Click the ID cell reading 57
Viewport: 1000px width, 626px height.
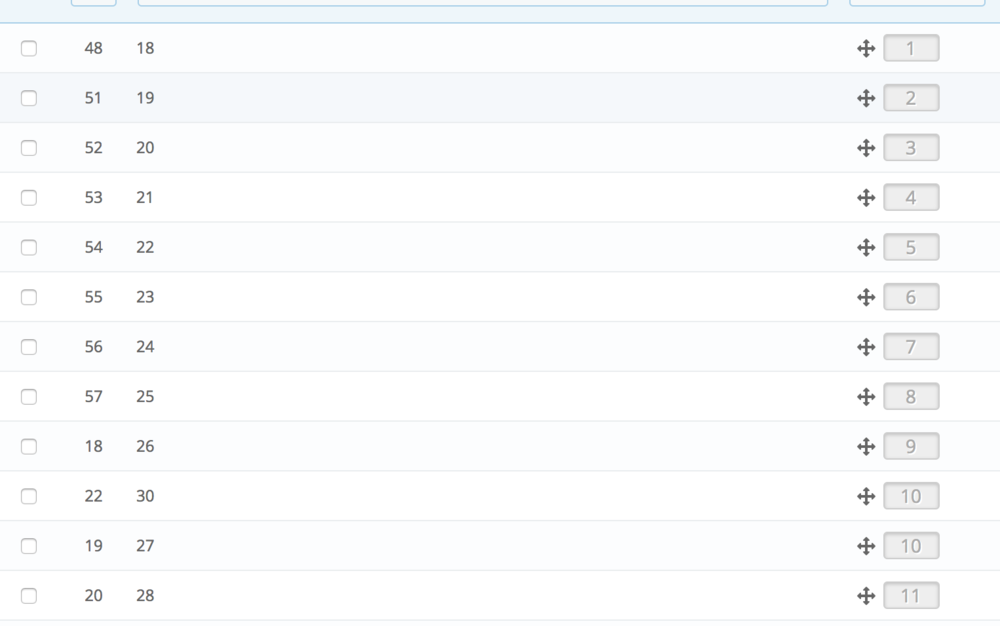[x=93, y=397]
